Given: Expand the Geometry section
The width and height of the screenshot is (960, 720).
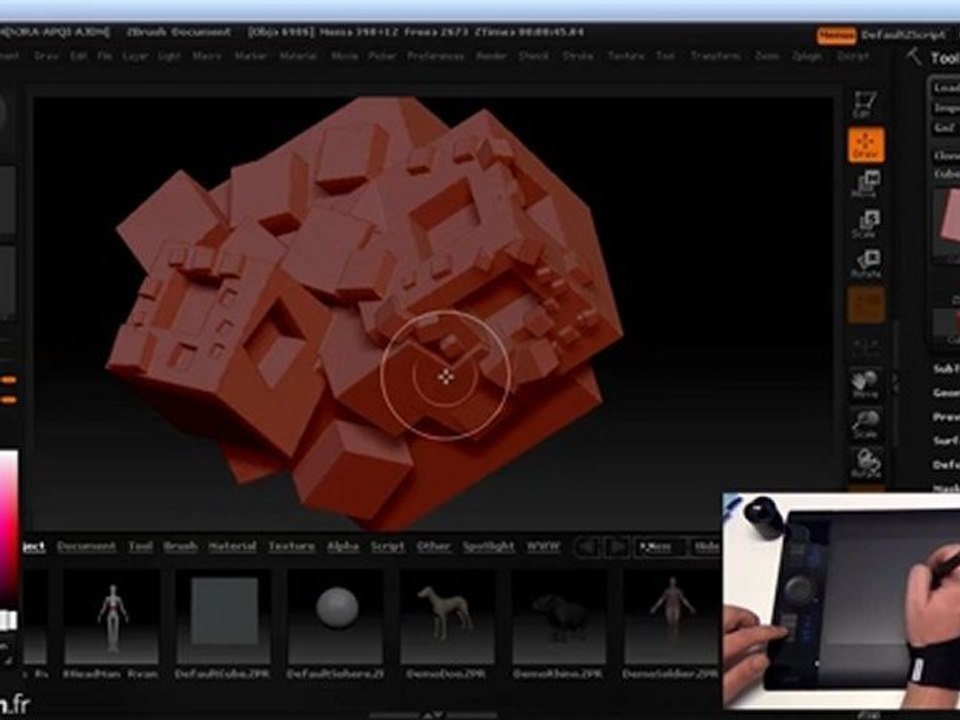Looking at the screenshot, I should click(x=945, y=393).
